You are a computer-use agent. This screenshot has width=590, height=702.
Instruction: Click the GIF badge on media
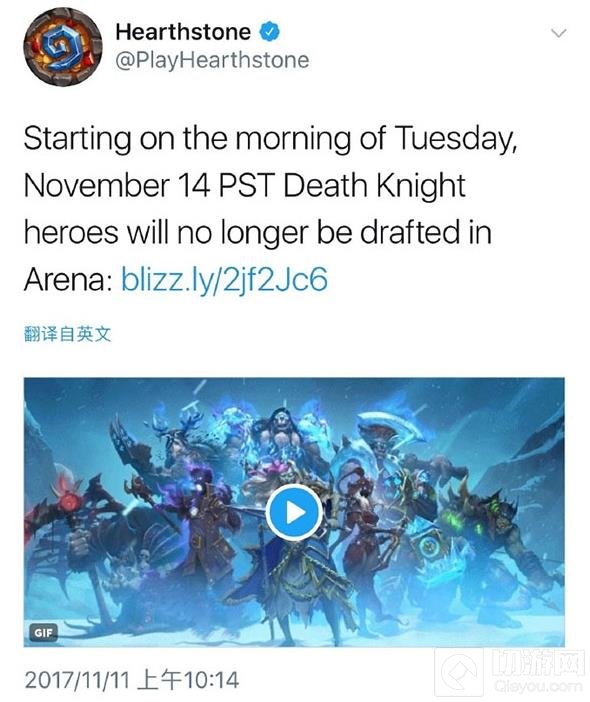click(x=43, y=633)
